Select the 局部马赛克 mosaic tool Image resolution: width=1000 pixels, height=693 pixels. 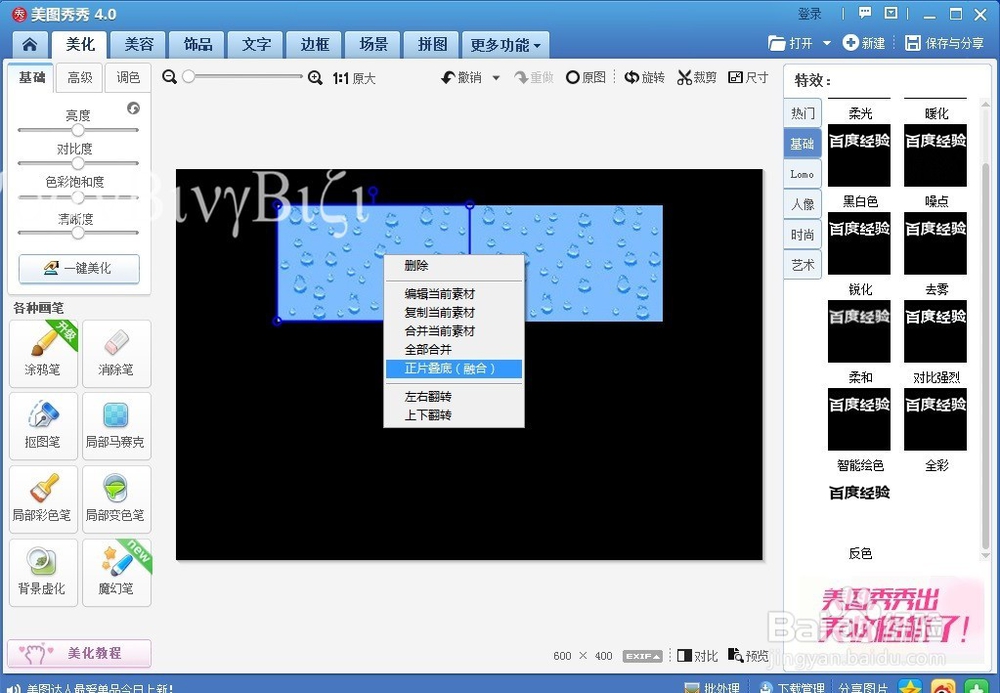point(116,426)
